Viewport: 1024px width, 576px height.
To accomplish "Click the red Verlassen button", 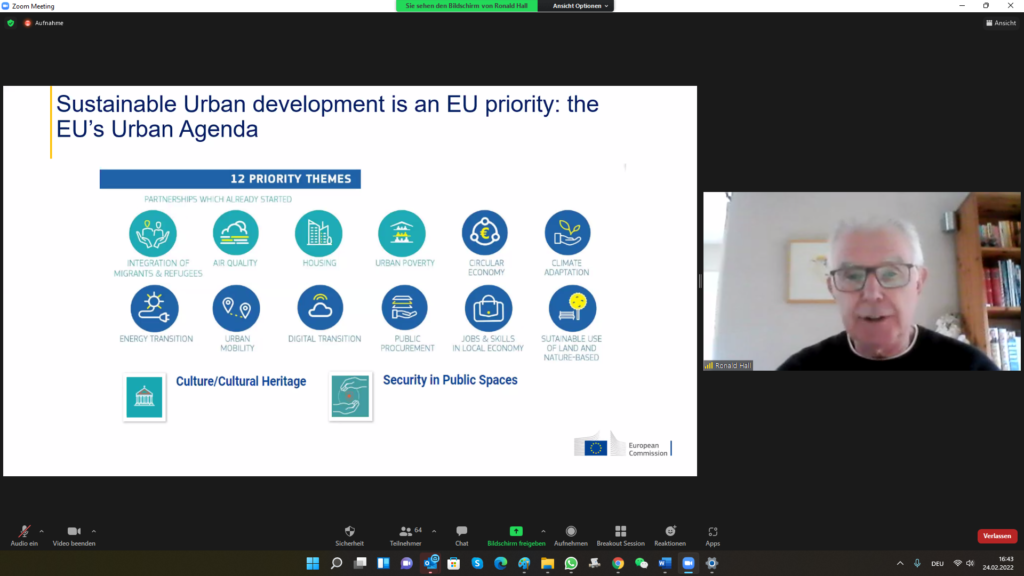I will 996,536.
